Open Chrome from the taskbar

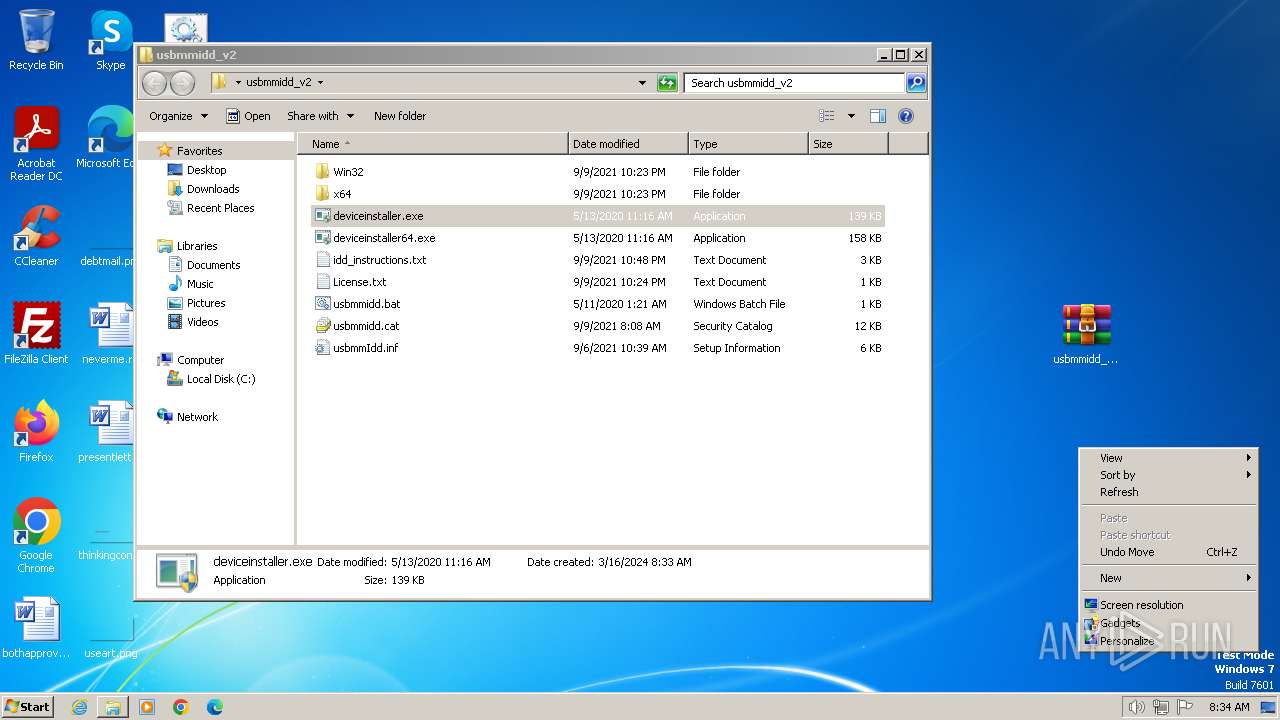point(181,707)
